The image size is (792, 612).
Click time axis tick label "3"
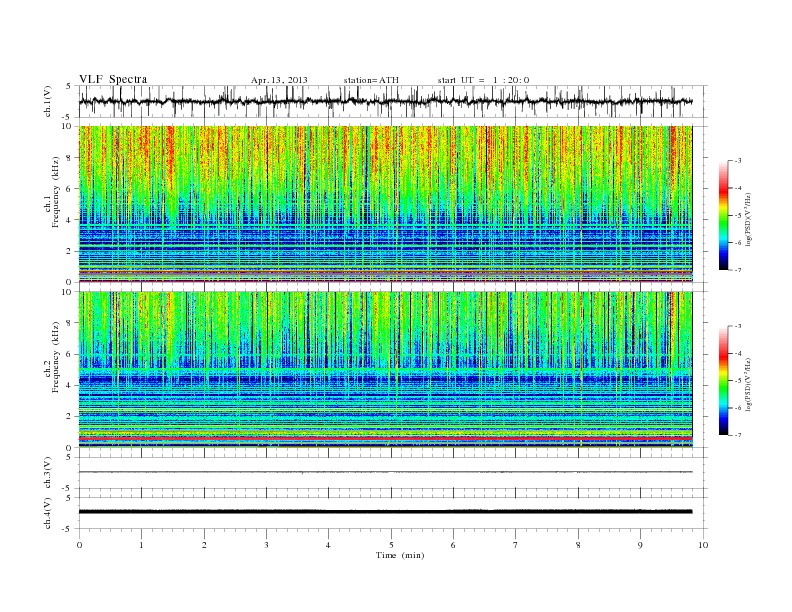click(266, 545)
